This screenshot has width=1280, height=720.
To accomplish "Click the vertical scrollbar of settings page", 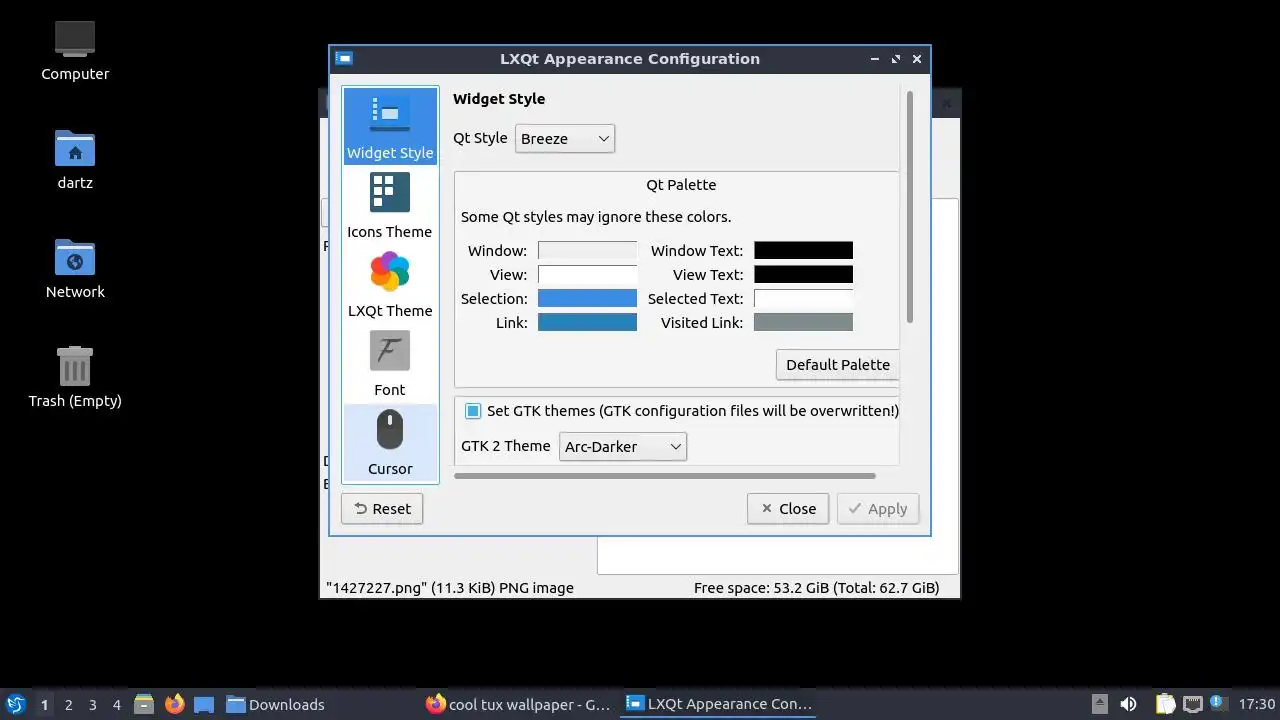I will click(910, 207).
